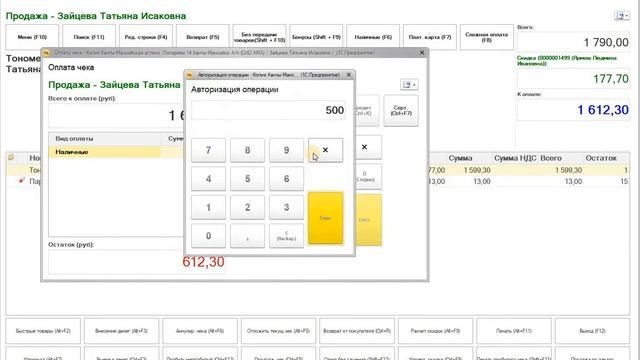
Task: Click partially hidden Enter key in Оплата чека
Action: [x=369, y=220]
